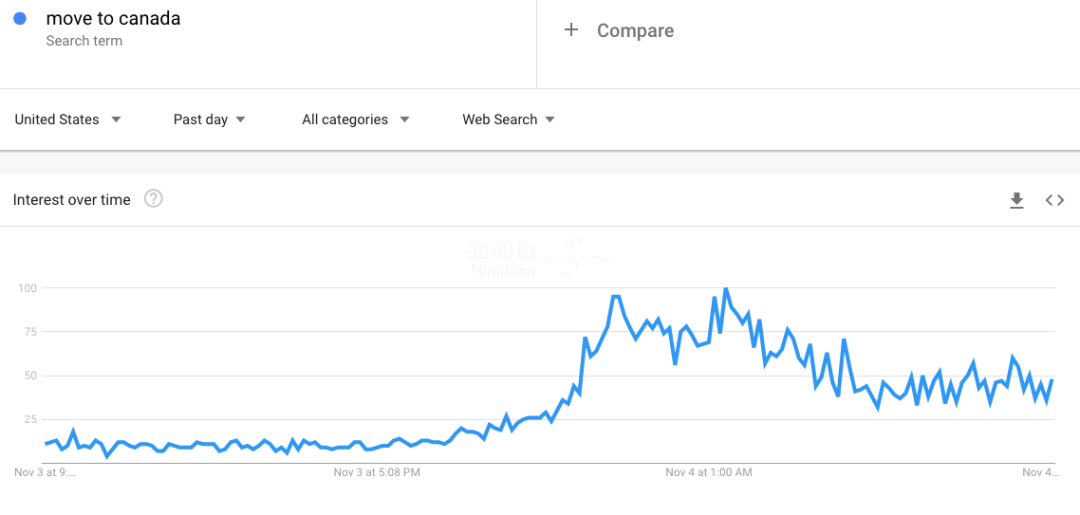1080x515 pixels.
Task: Click the Nov 4 at 1:00 AM axis label
Action: coord(708,471)
